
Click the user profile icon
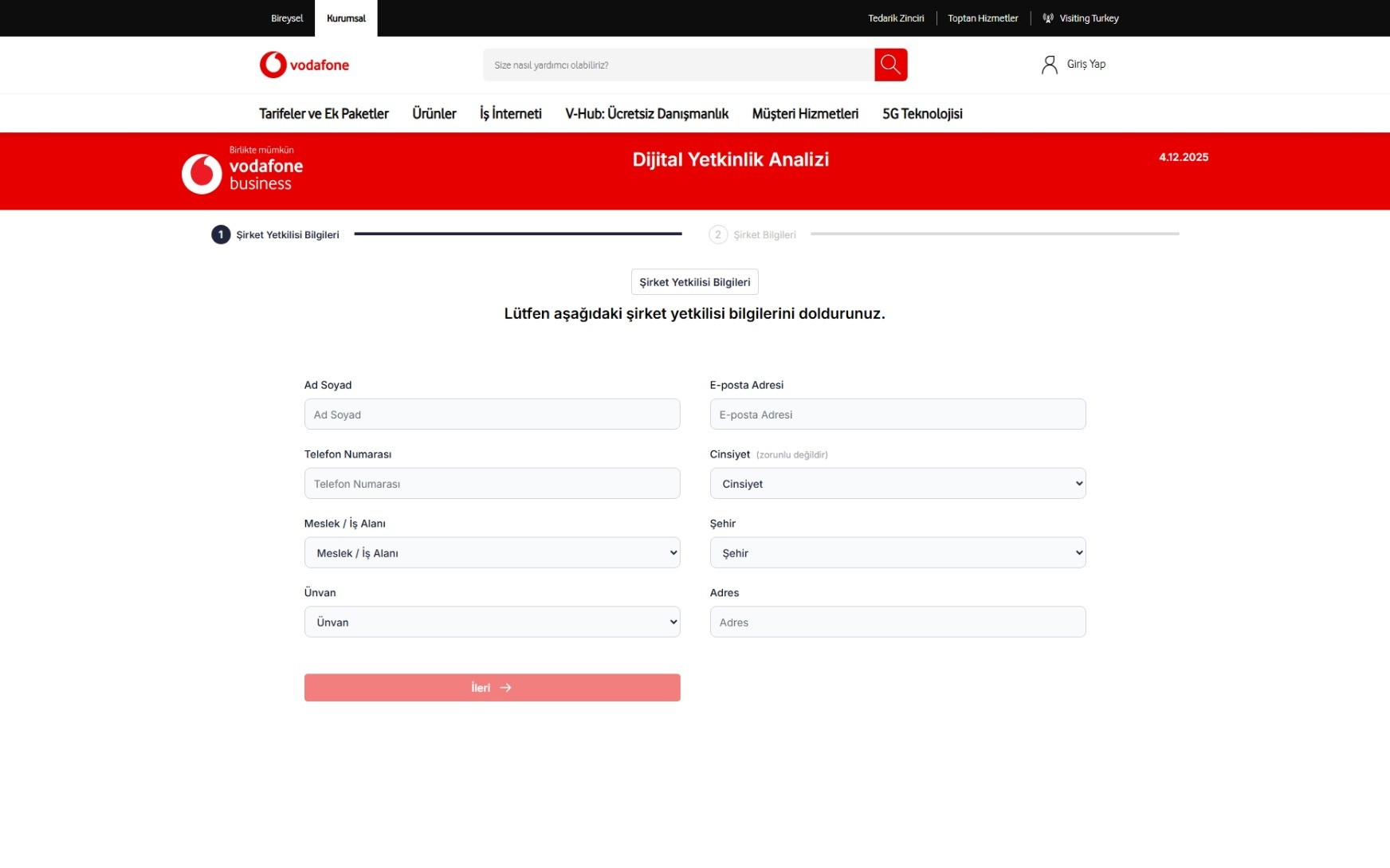[1049, 65]
